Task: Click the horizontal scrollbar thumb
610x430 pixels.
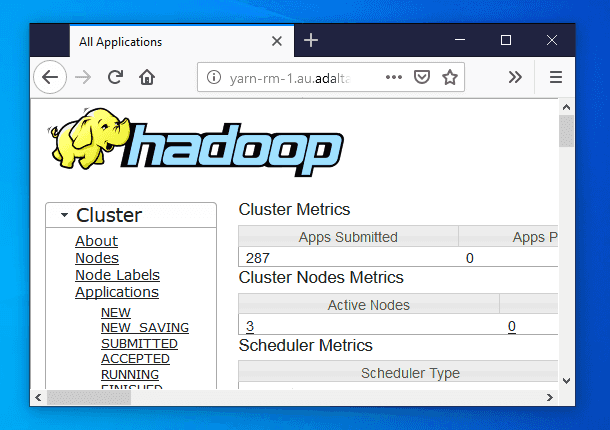Action: tap(89, 398)
